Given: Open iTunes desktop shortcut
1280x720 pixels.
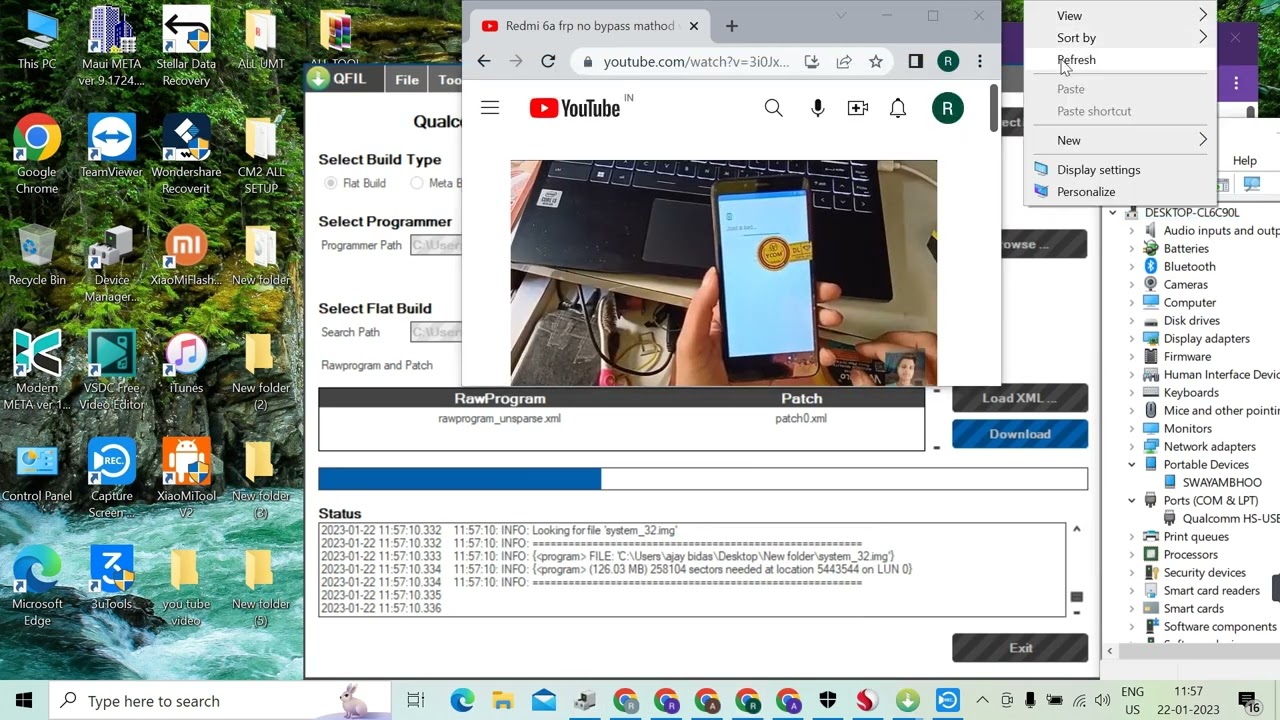Looking at the screenshot, I should (x=186, y=363).
